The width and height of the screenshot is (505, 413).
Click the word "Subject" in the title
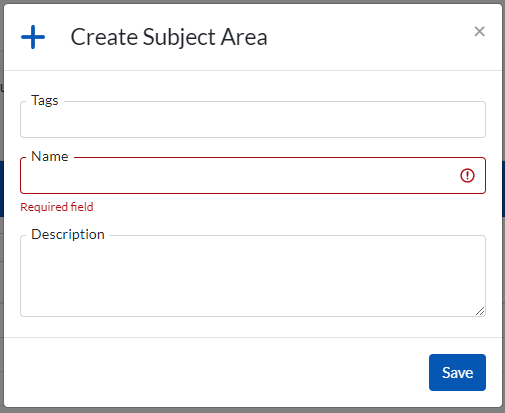(x=179, y=37)
